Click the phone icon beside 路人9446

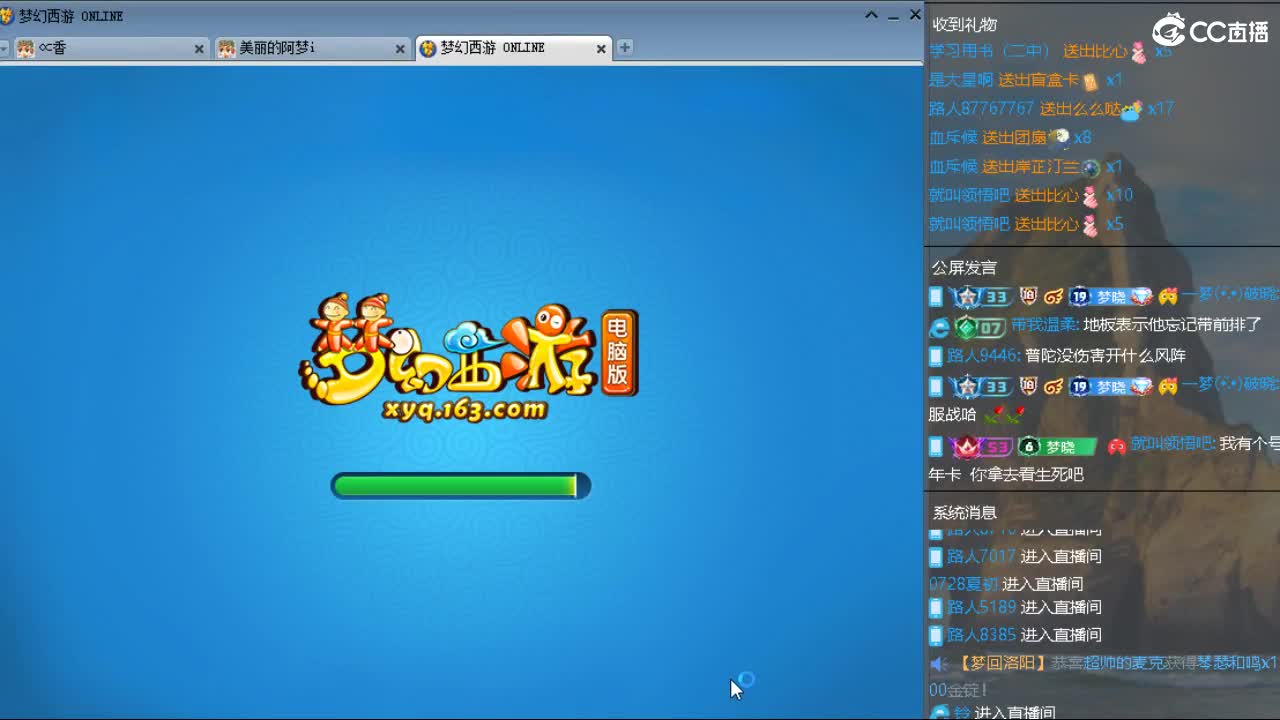coord(936,355)
